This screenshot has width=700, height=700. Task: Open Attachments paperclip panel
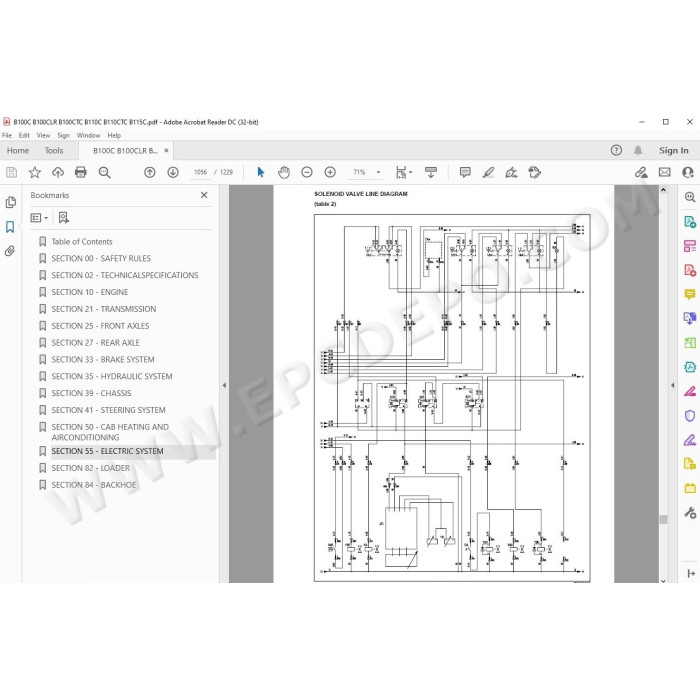(10, 250)
